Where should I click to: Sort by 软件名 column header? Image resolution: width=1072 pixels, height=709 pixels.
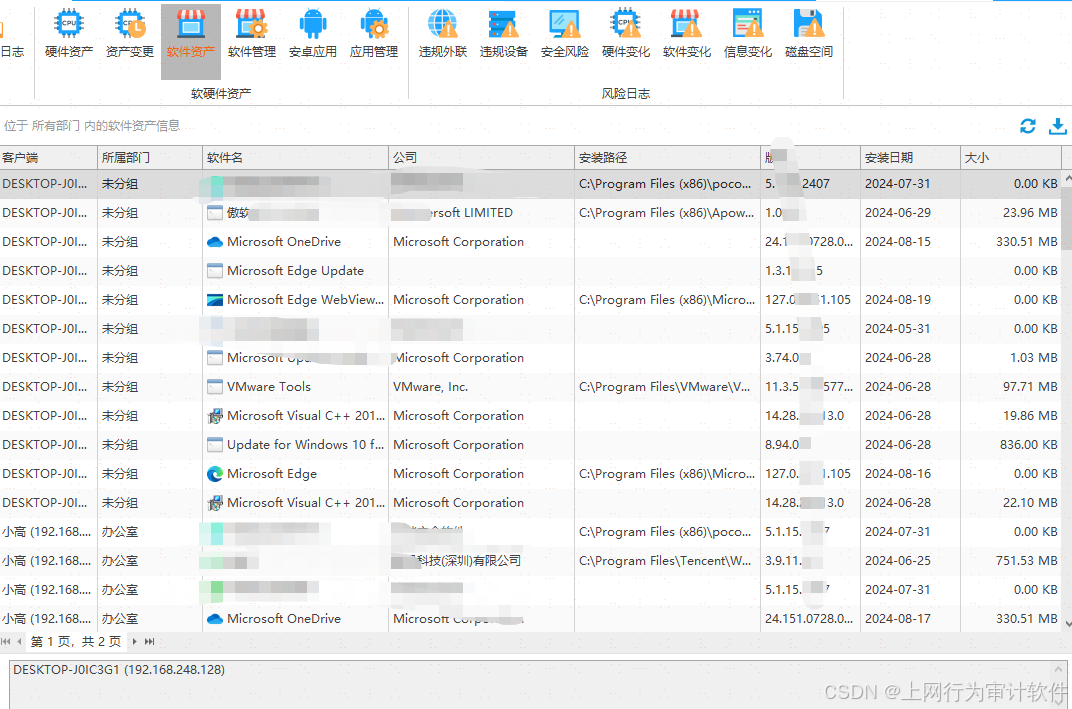coord(295,157)
